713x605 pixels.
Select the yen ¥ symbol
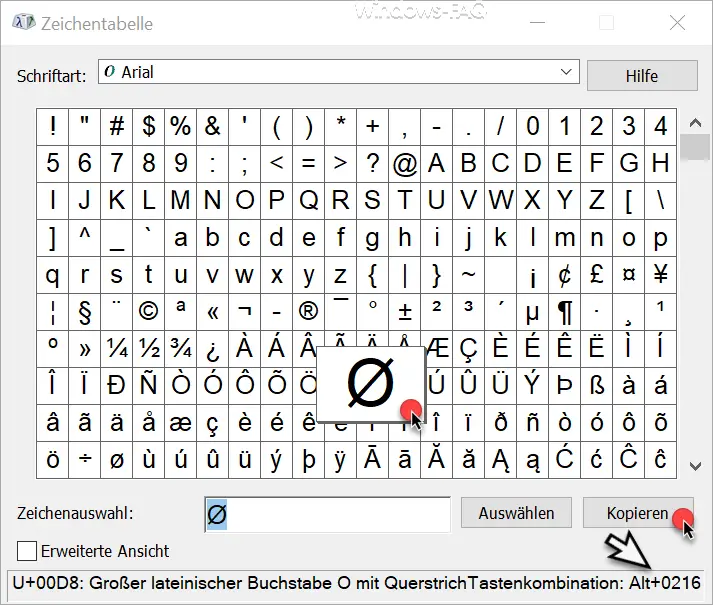[x=661, y=275]
